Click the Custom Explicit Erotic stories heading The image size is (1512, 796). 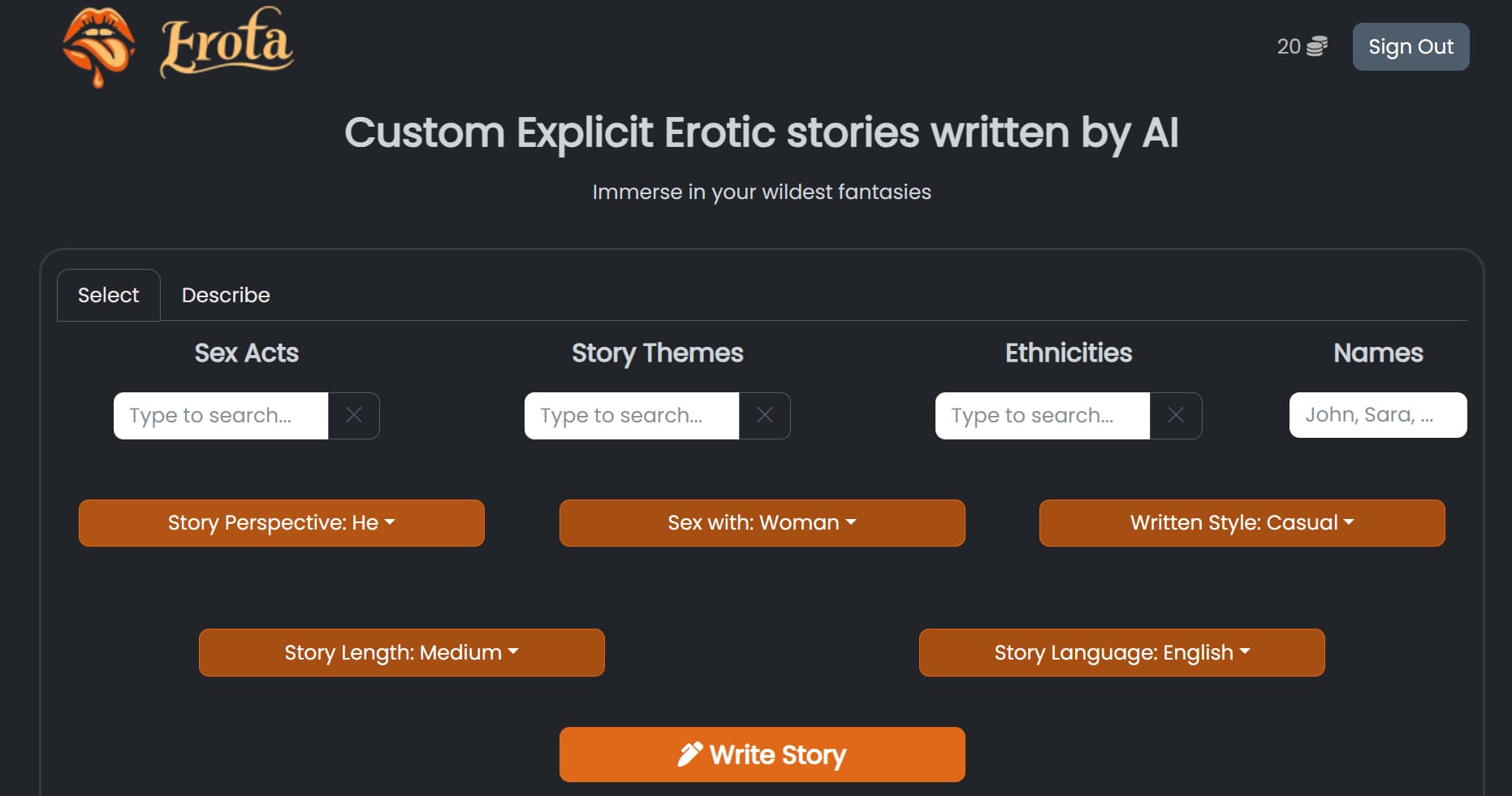pyautogui.click(x=762, y=133)
